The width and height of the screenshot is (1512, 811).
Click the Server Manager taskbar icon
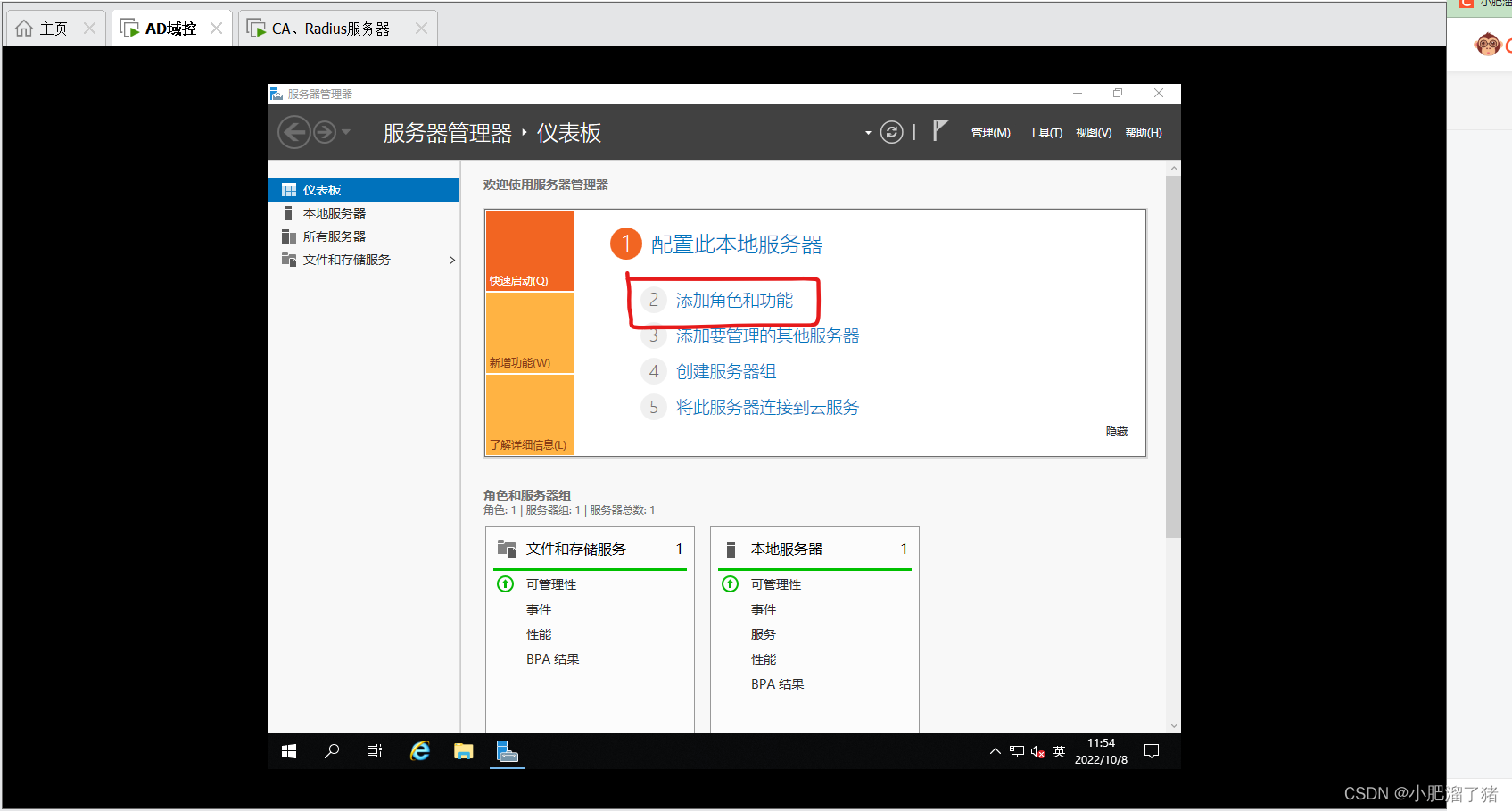coord(508,752)
